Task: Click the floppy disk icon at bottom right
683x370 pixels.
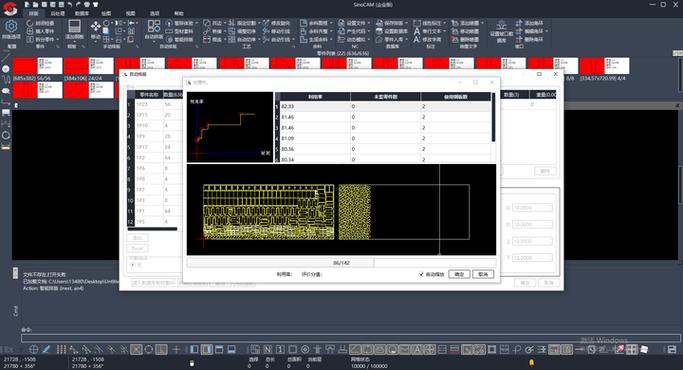Action: pos(672,349)
